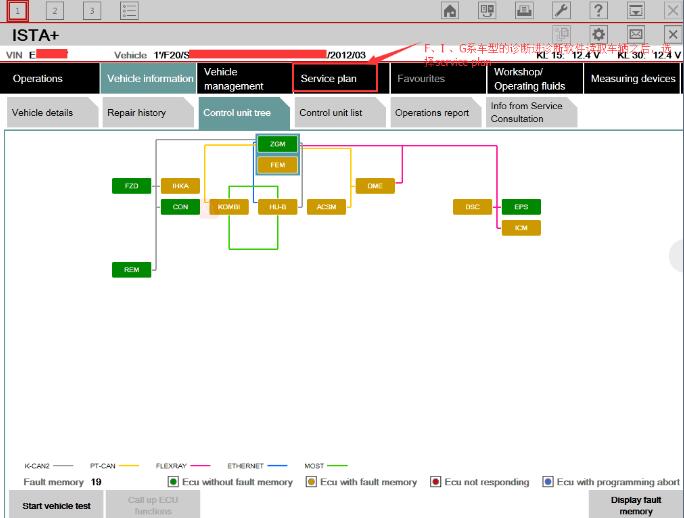Select session tab 2 in the top bar

point(55,11)
